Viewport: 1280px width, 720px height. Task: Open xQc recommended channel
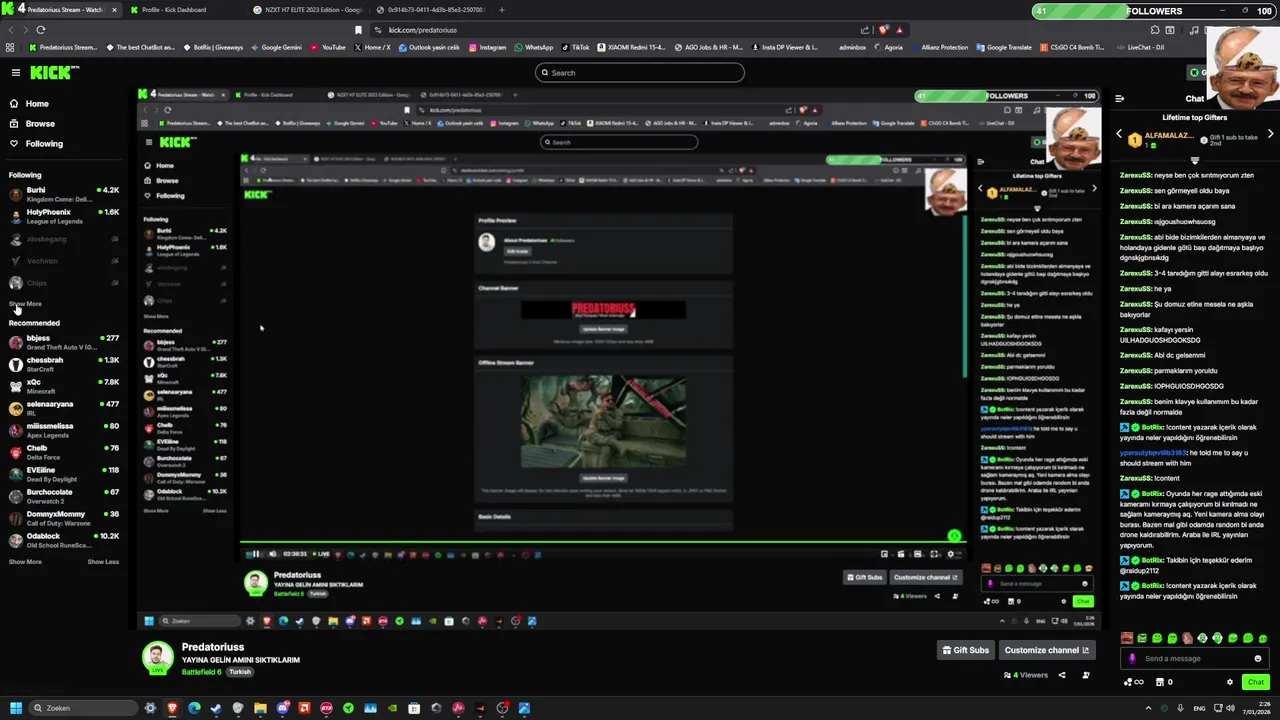64,386
